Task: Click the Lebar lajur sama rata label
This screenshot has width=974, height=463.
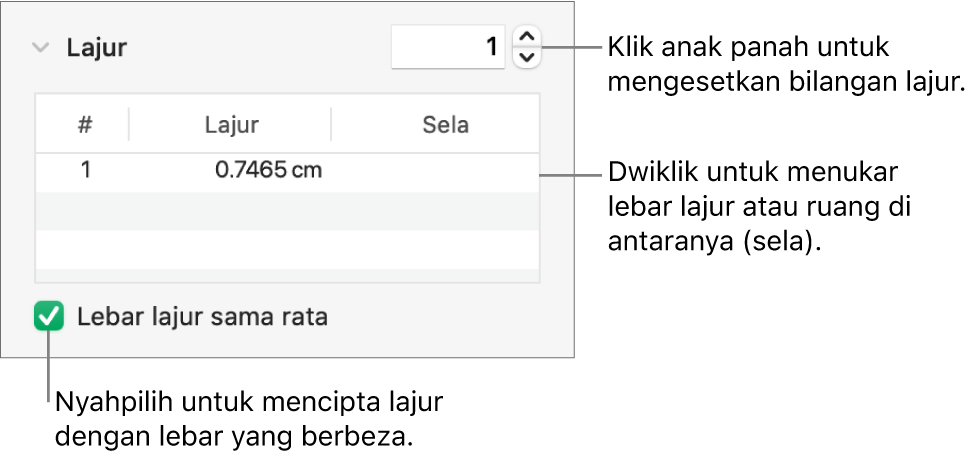Action: tap(203, 318)
